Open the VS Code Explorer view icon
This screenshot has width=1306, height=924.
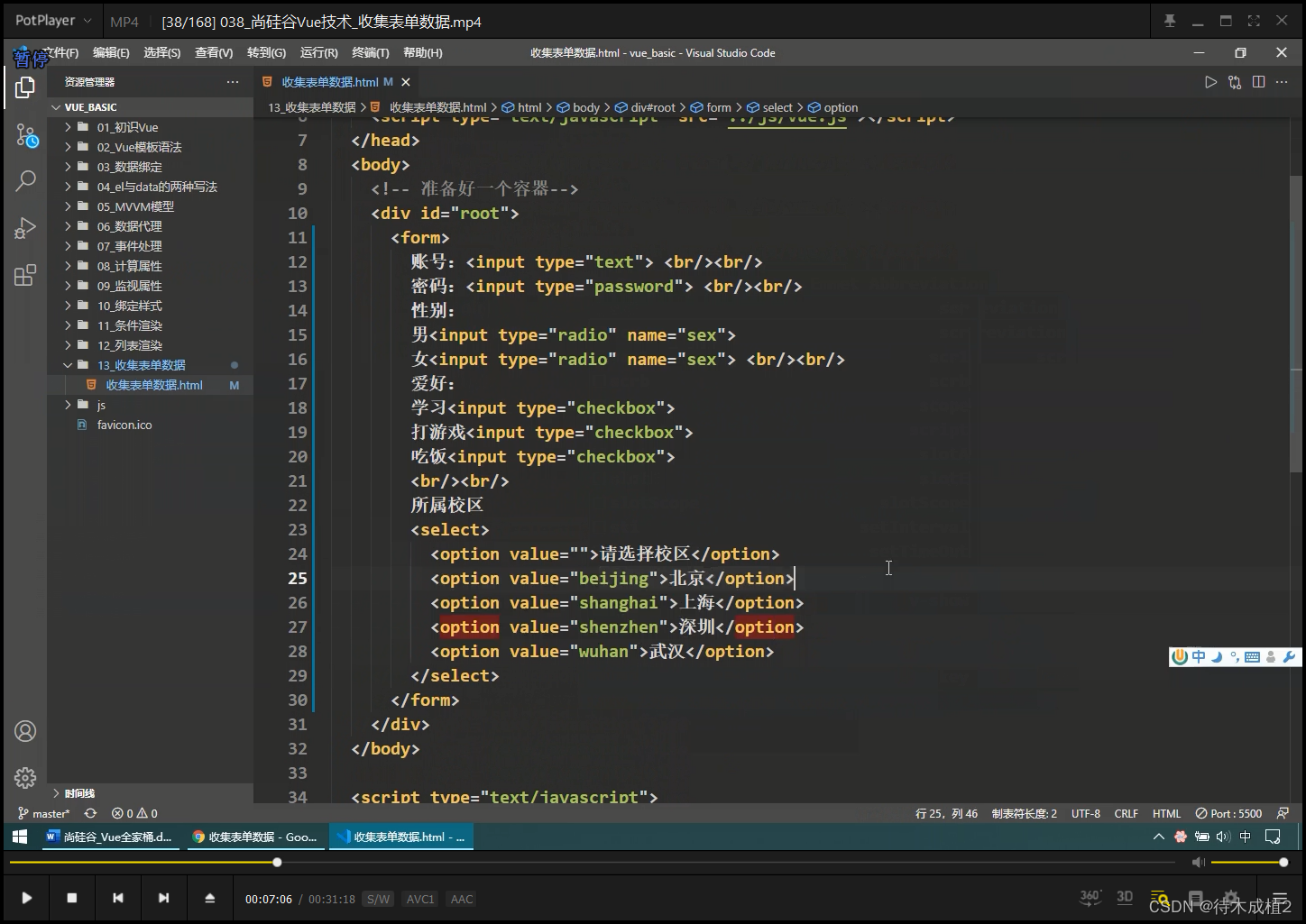[x=25, y=87]
